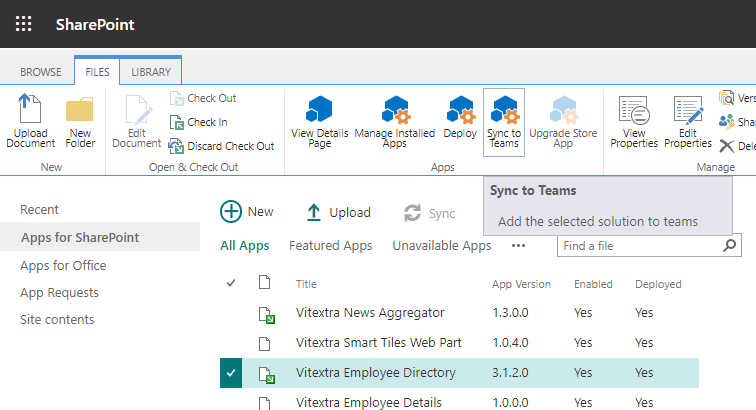756x410 pixels.
Task: Click the Delete X icon in ribbon
Action: pyautogui.click(x=726, y=146)
